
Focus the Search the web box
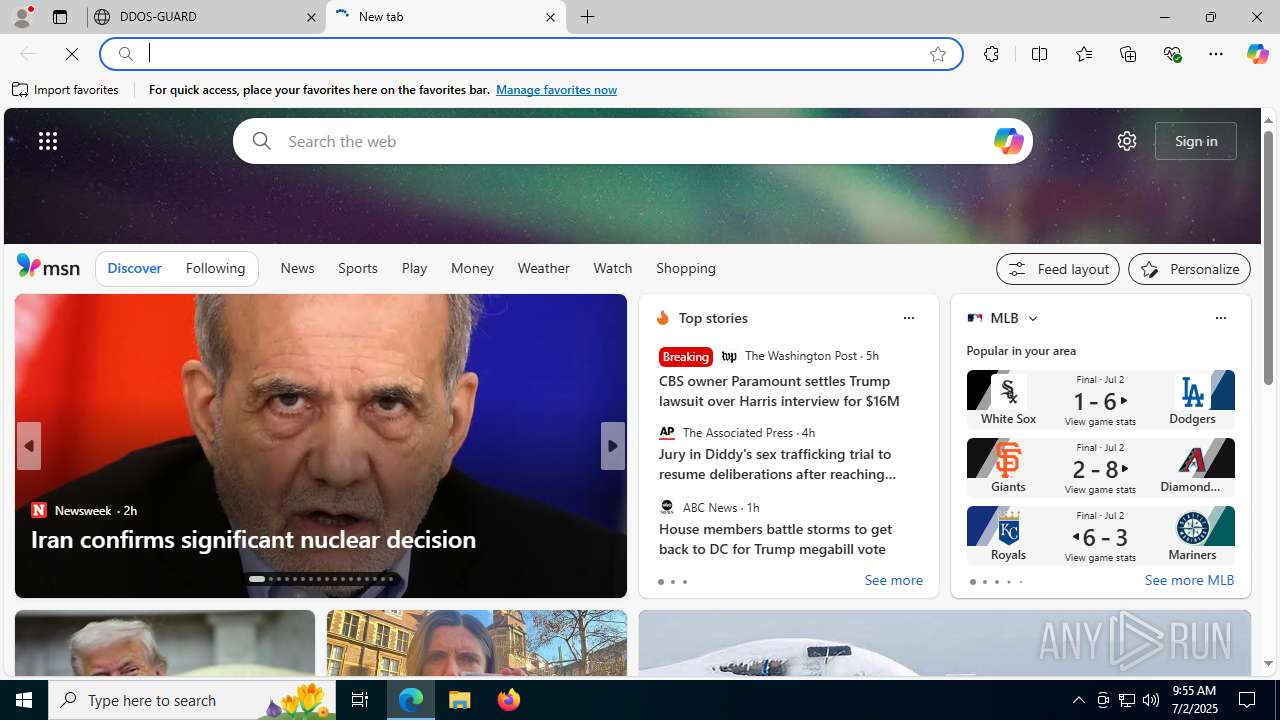[x=632, y=141]
